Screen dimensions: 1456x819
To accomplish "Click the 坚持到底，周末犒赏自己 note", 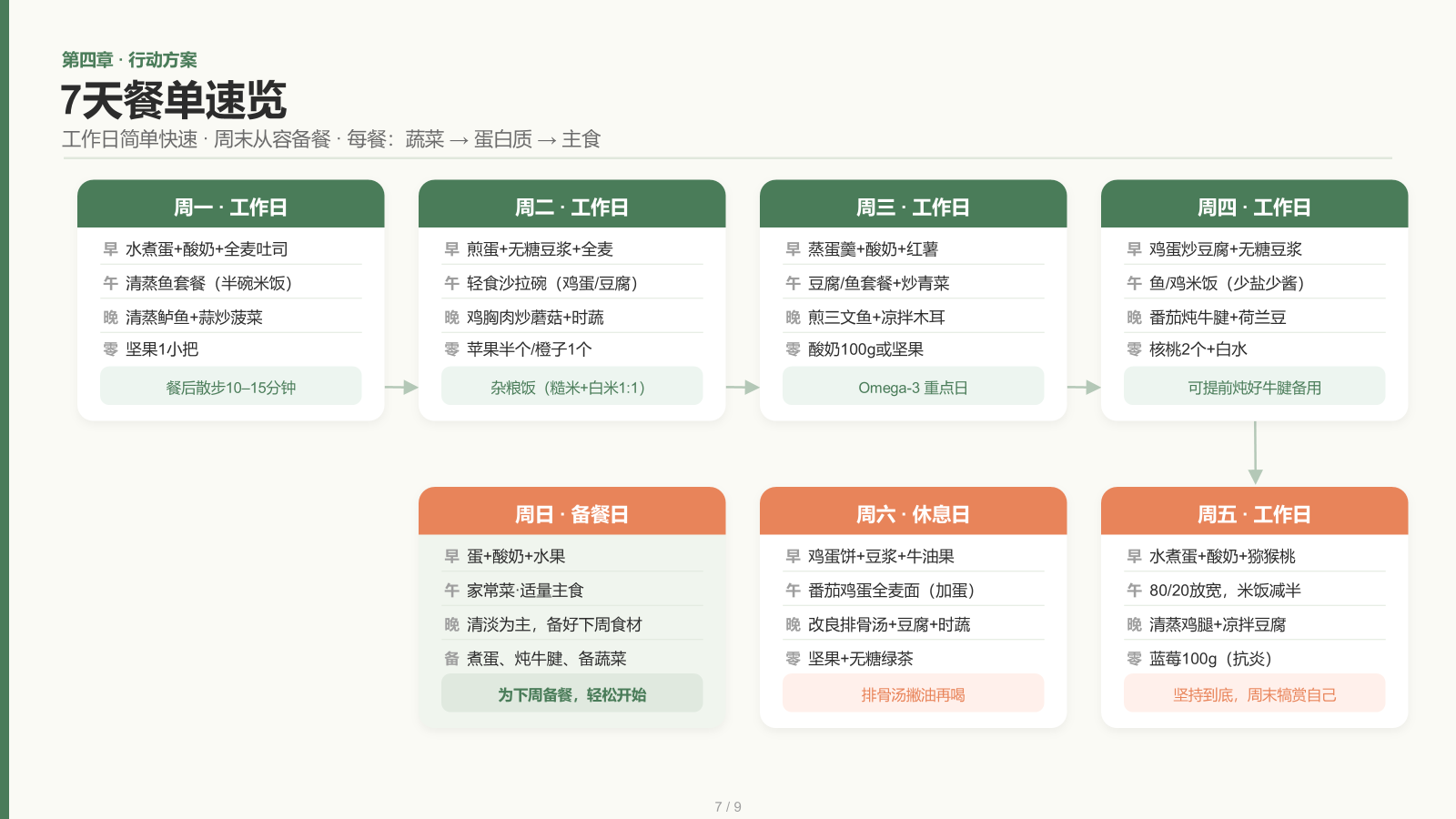I will (1255, 694).
